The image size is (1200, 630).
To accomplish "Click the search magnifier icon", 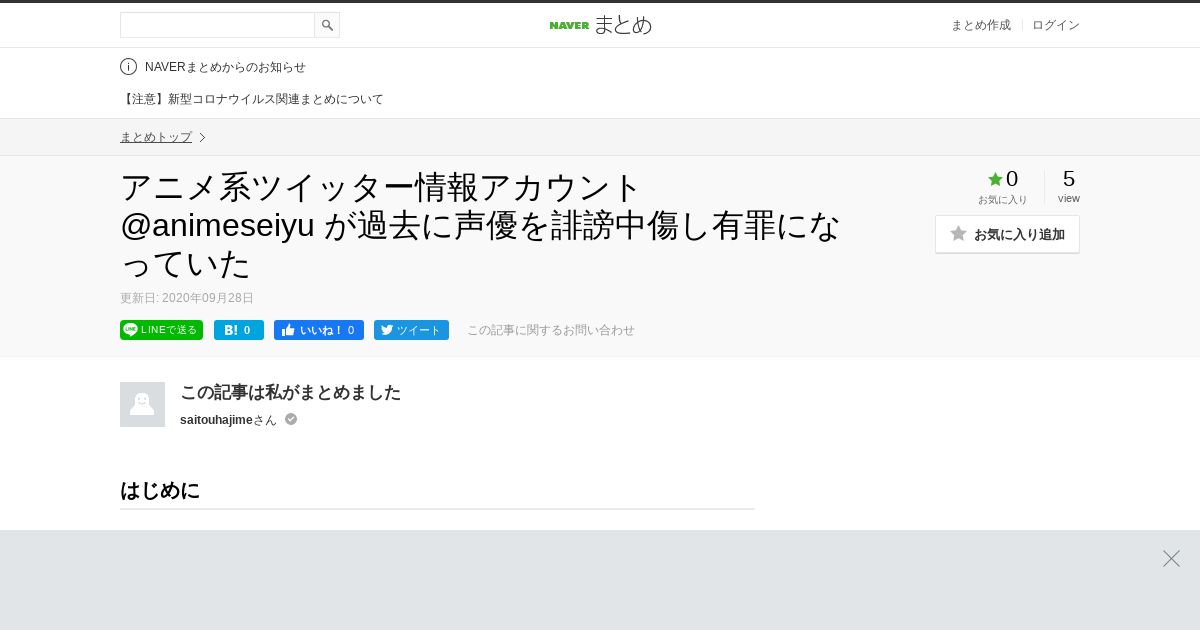I will (327, 25).
